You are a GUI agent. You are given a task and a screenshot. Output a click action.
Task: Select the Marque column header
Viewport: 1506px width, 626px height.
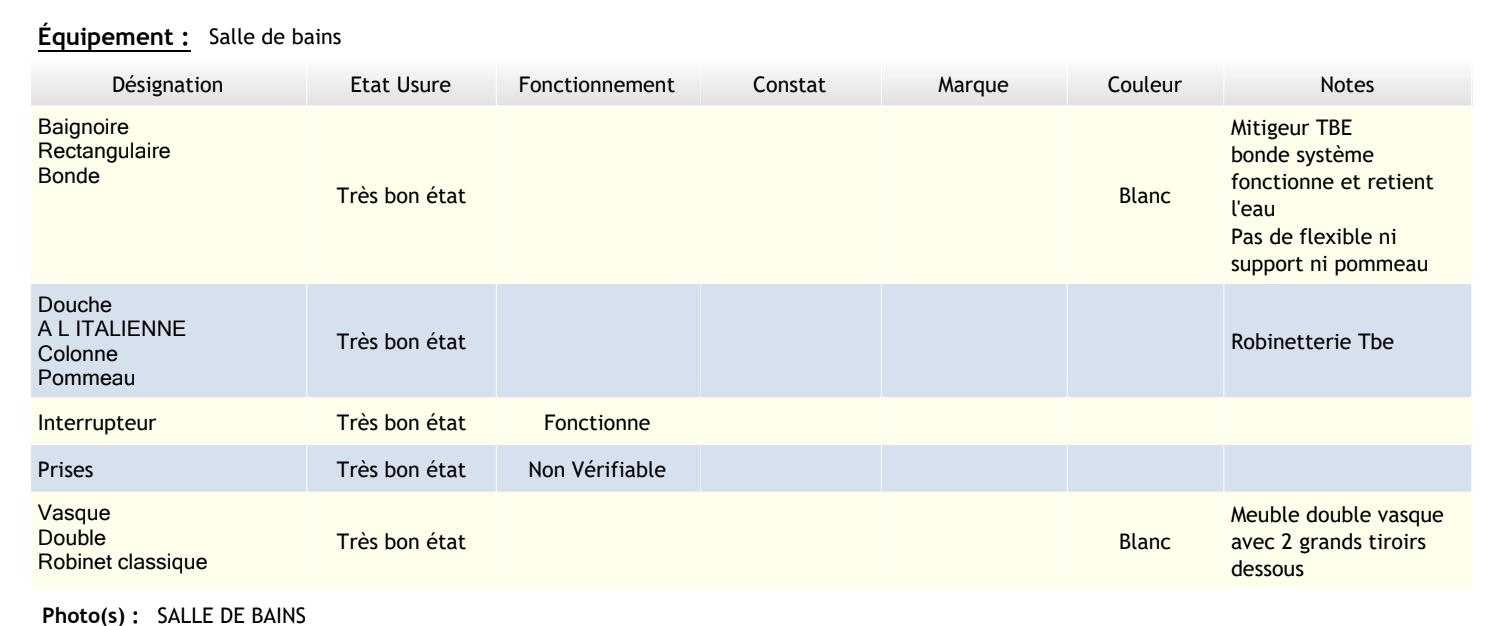(x=973, y=86)
